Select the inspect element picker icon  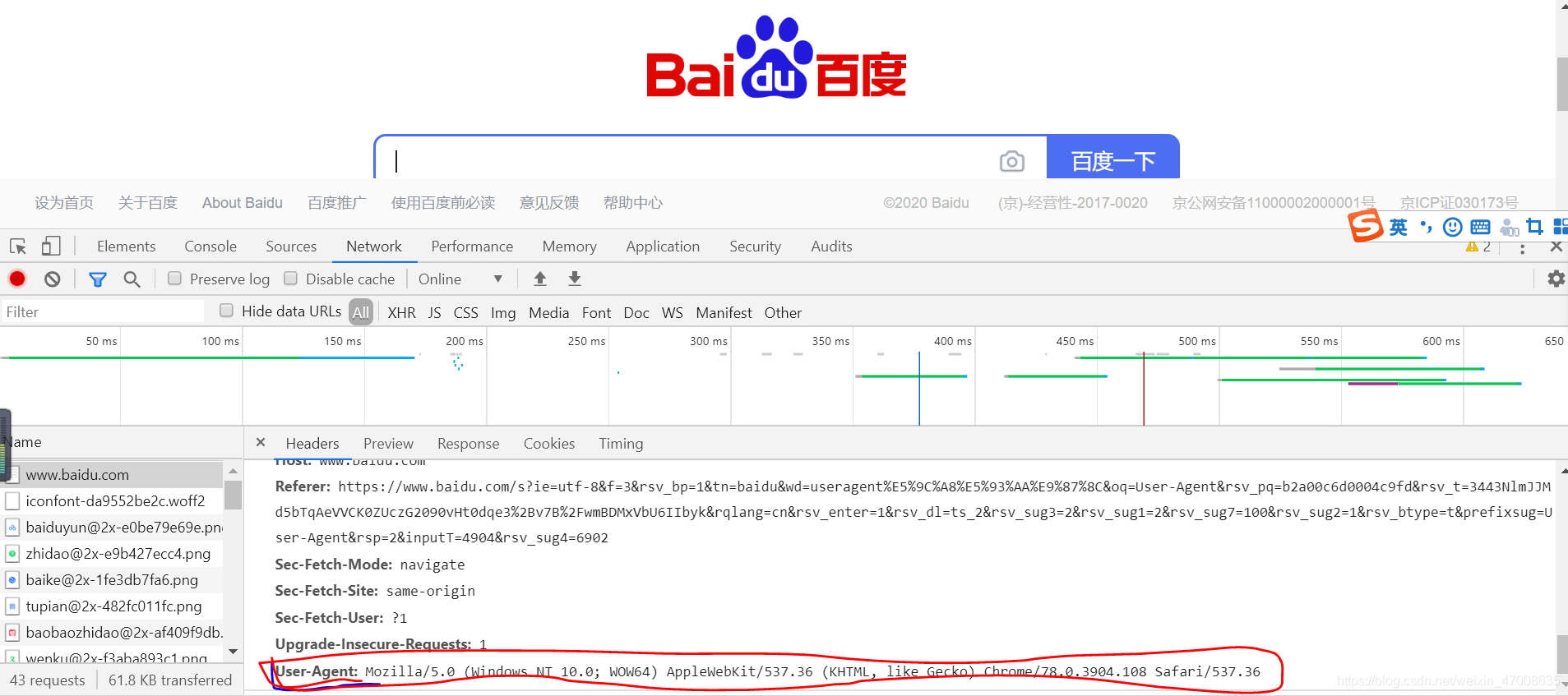18,247
